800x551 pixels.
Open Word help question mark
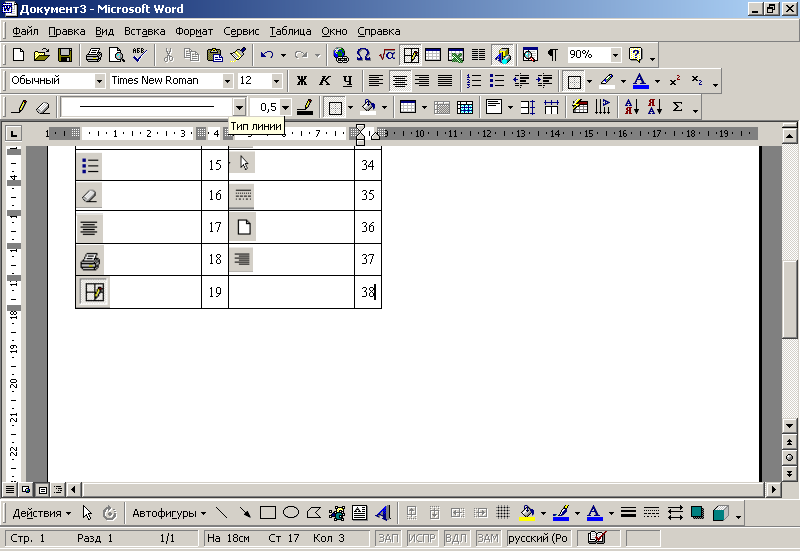click(x=636, y=55)
